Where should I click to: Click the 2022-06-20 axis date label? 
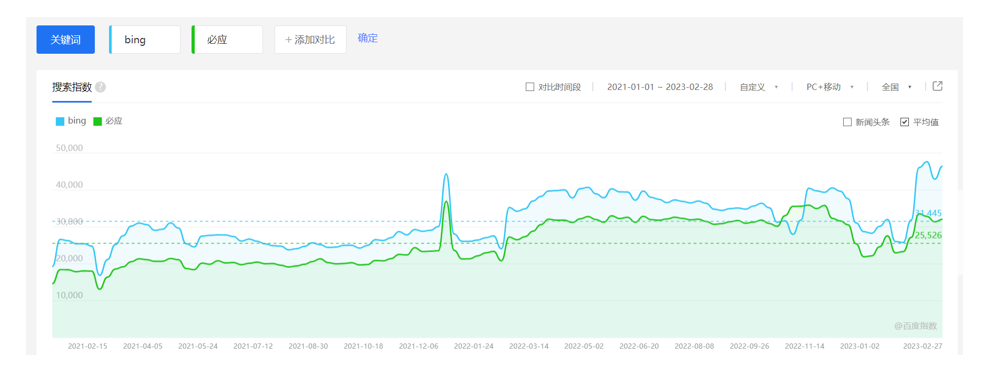click(639, 345)
